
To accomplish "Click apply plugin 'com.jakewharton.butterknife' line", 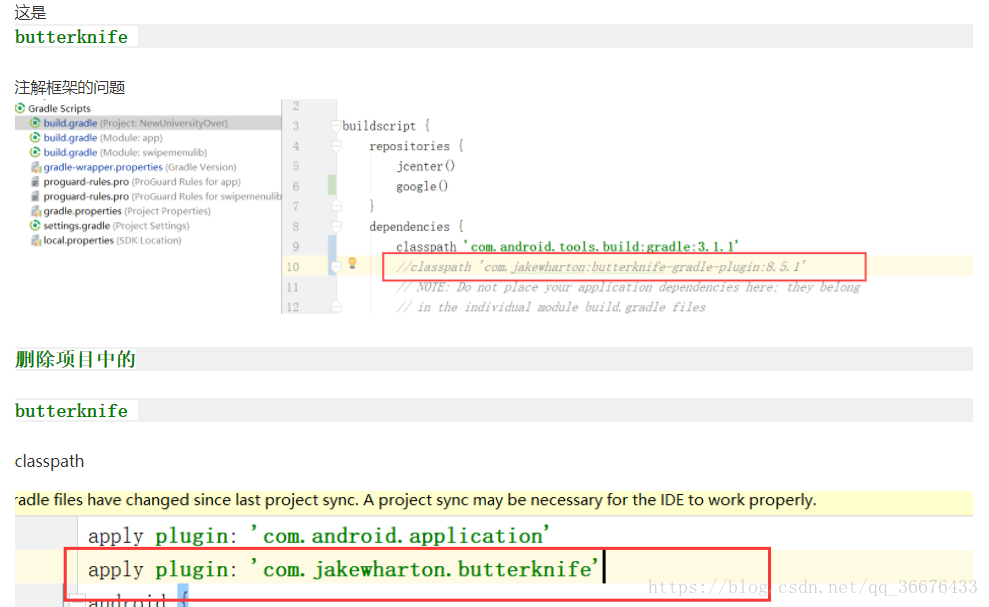I will click(343, 569).
